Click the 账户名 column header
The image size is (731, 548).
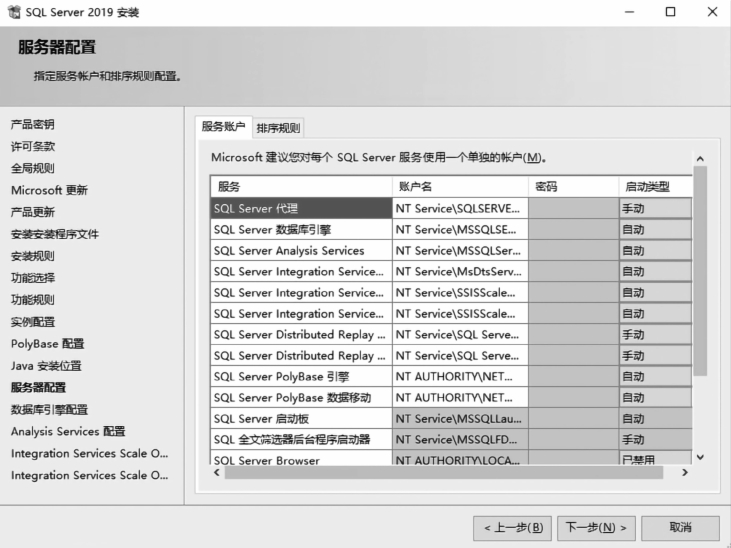[460, 187]
